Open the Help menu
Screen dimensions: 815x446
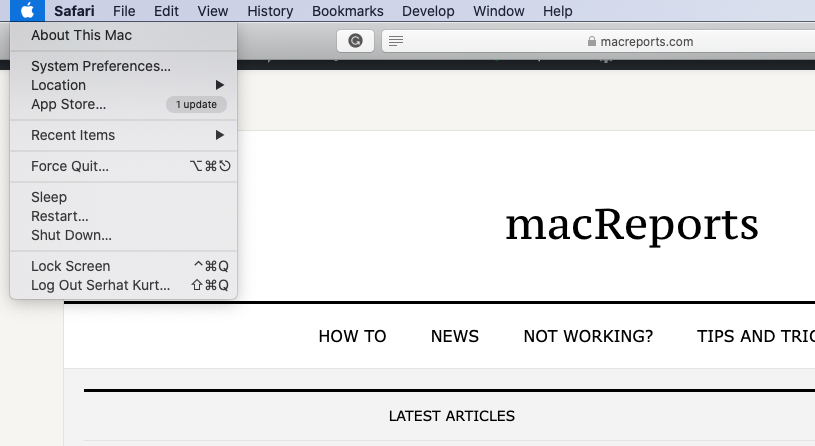[x=558, y=11]
